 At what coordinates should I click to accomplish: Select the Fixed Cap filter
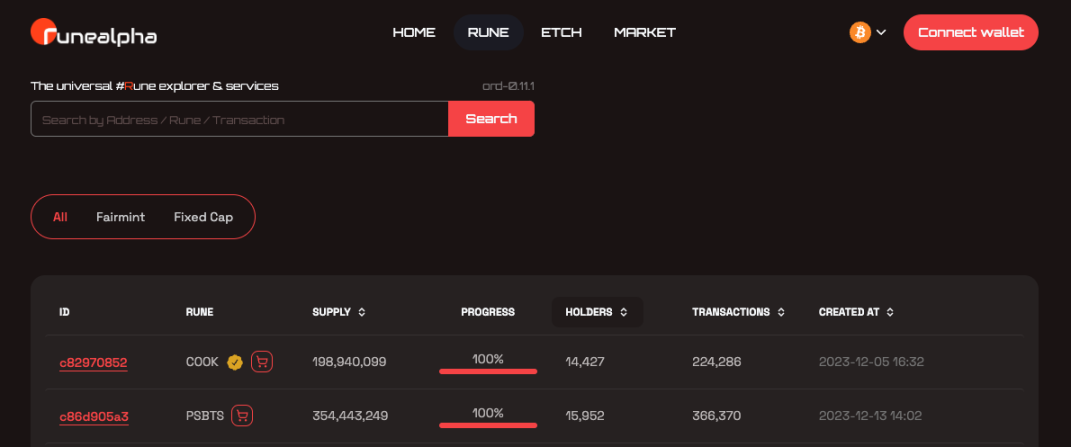tap(204, 217)
